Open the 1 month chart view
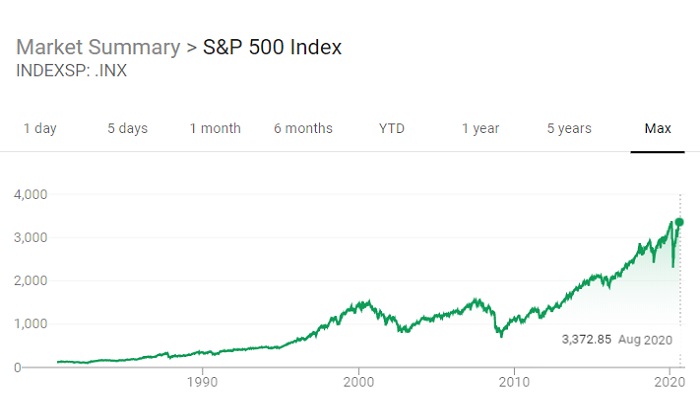 (215, 128)
